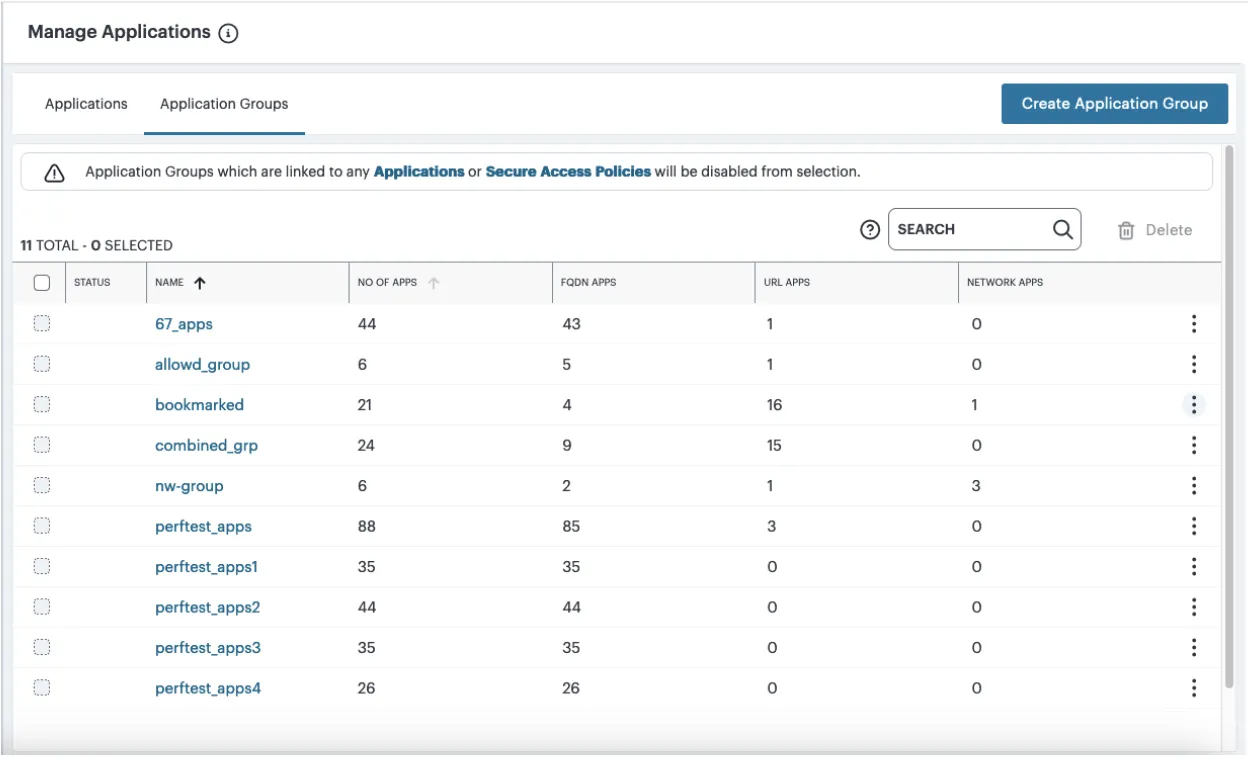The image size is (1248, 759).
Task: Open the nw-group application group
Action: click(x=189, y=486)
